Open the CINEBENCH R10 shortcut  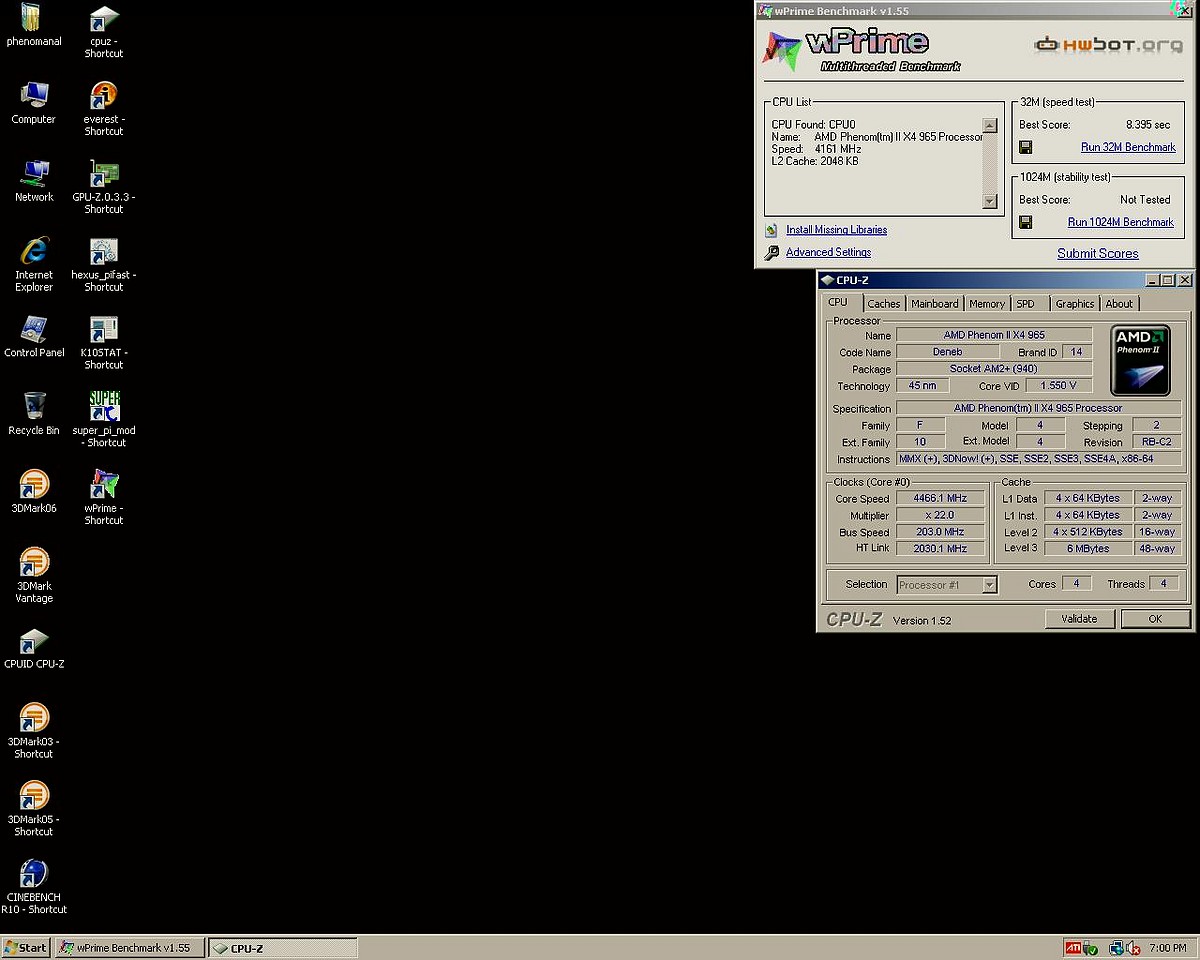click(x=34, y=874)
